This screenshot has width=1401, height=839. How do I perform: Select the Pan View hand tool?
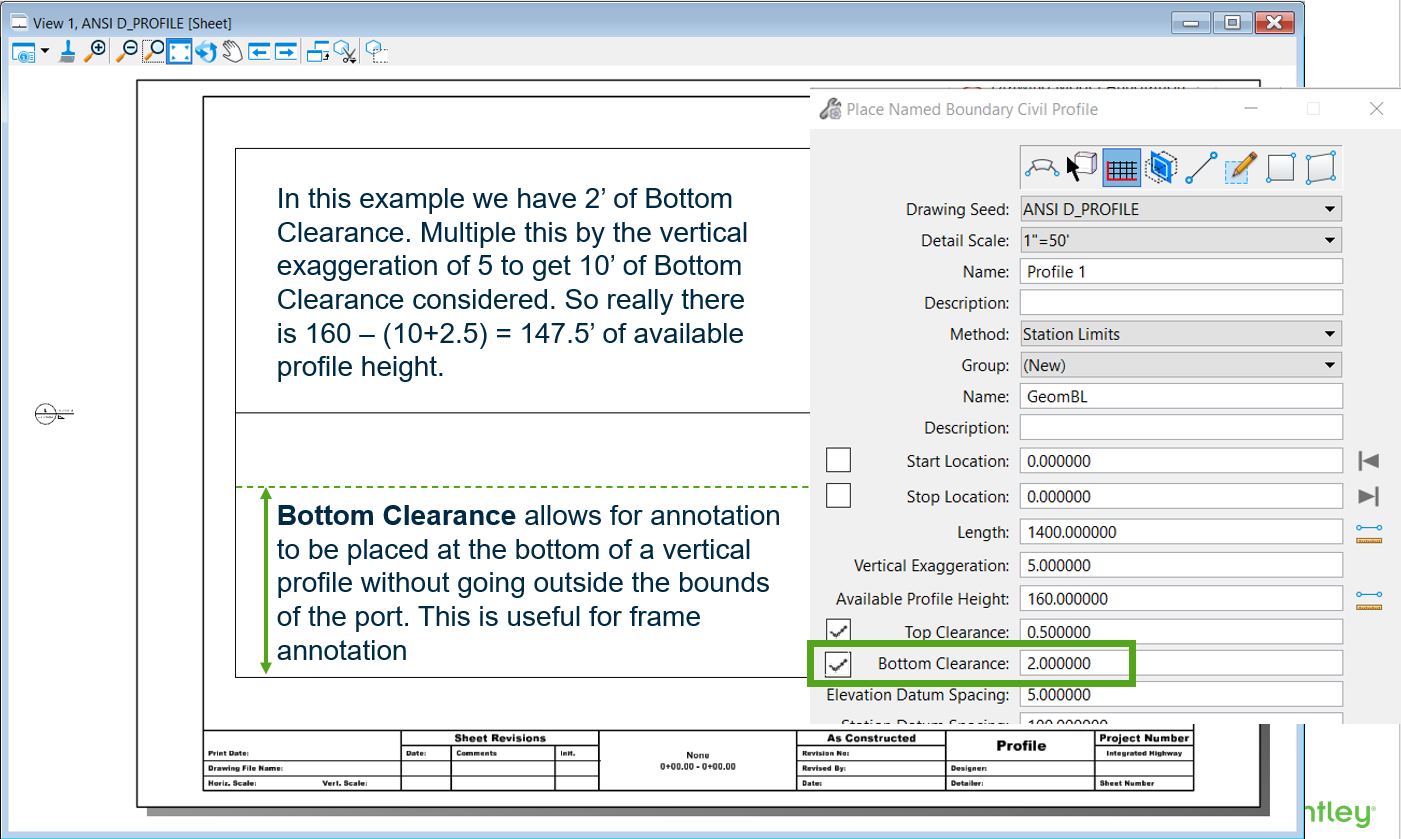232,52
